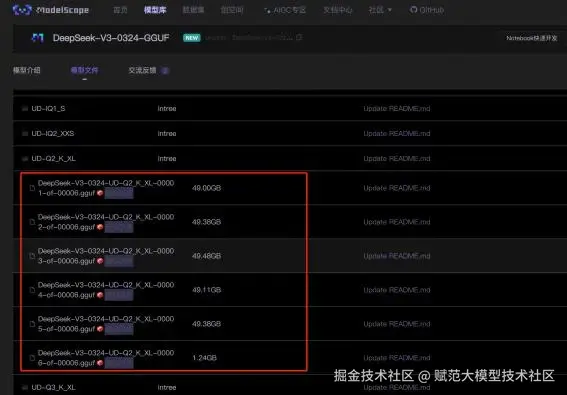Image resolution: width=567 pixels, height=395 pixels.
Task: Open the 首页 navigation item
Action: (x=120, y=10)
